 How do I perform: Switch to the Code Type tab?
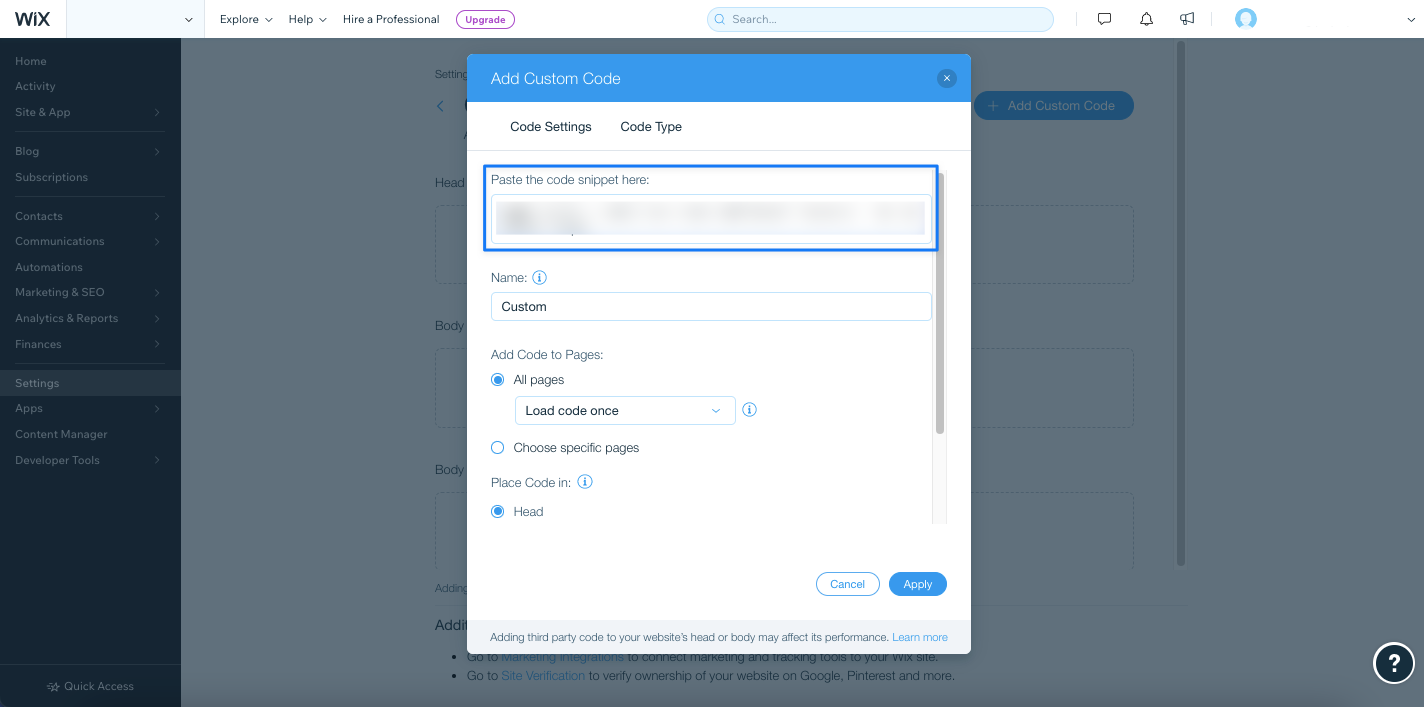[x=651, y=127]
